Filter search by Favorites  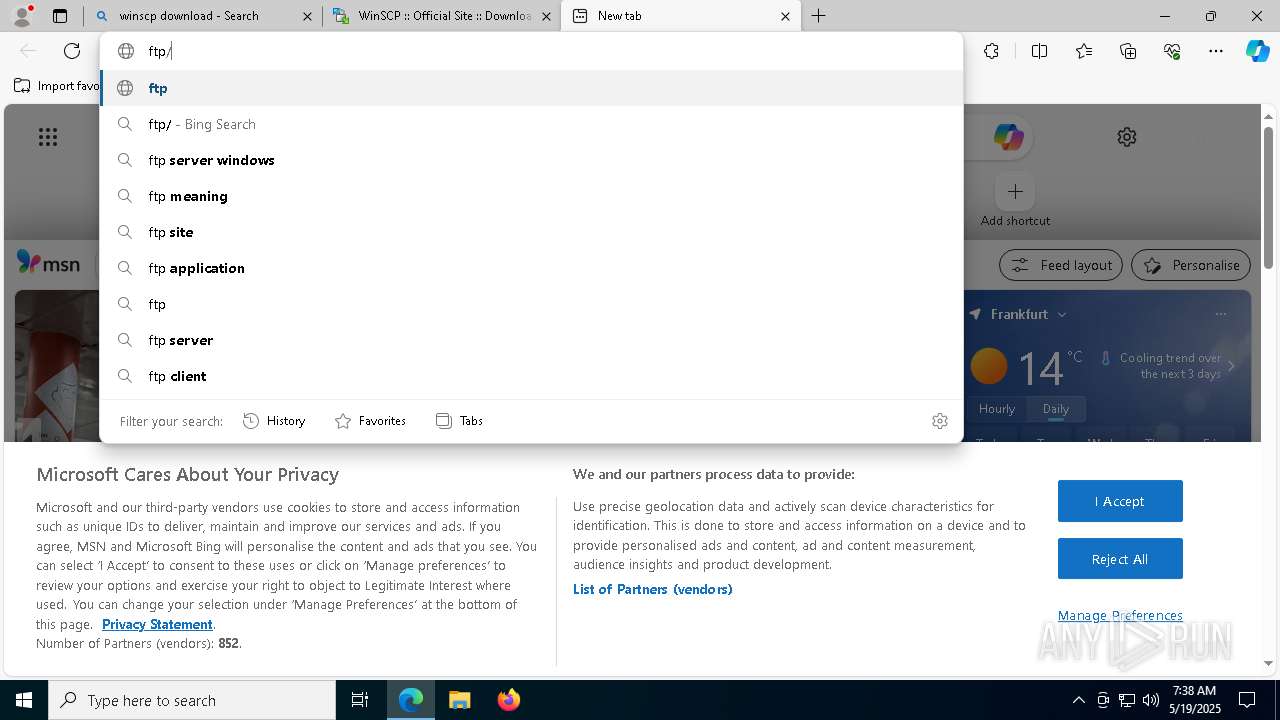(x=370, y=421)
